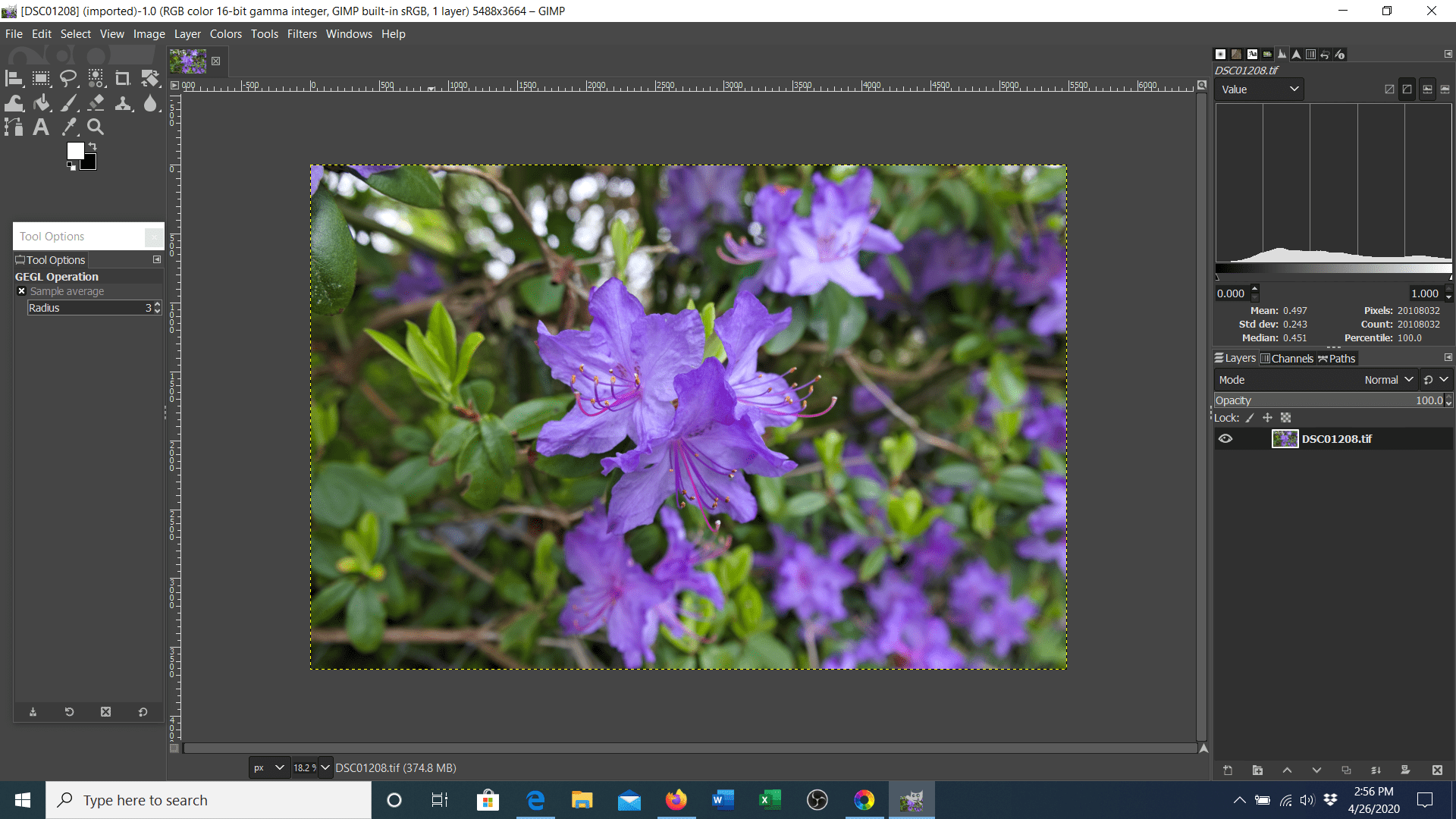Switch to the Channels tab
This screenshot has height=819, width=1456.
(1287, 359)
